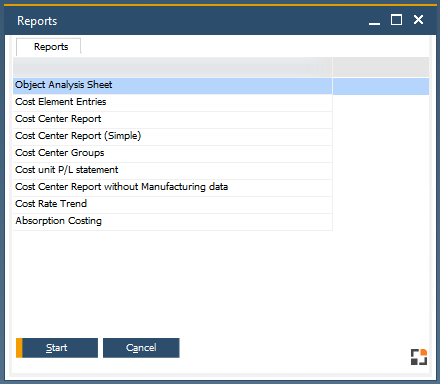Select Cost Center Report without Manufacturing data

point(173,187)
